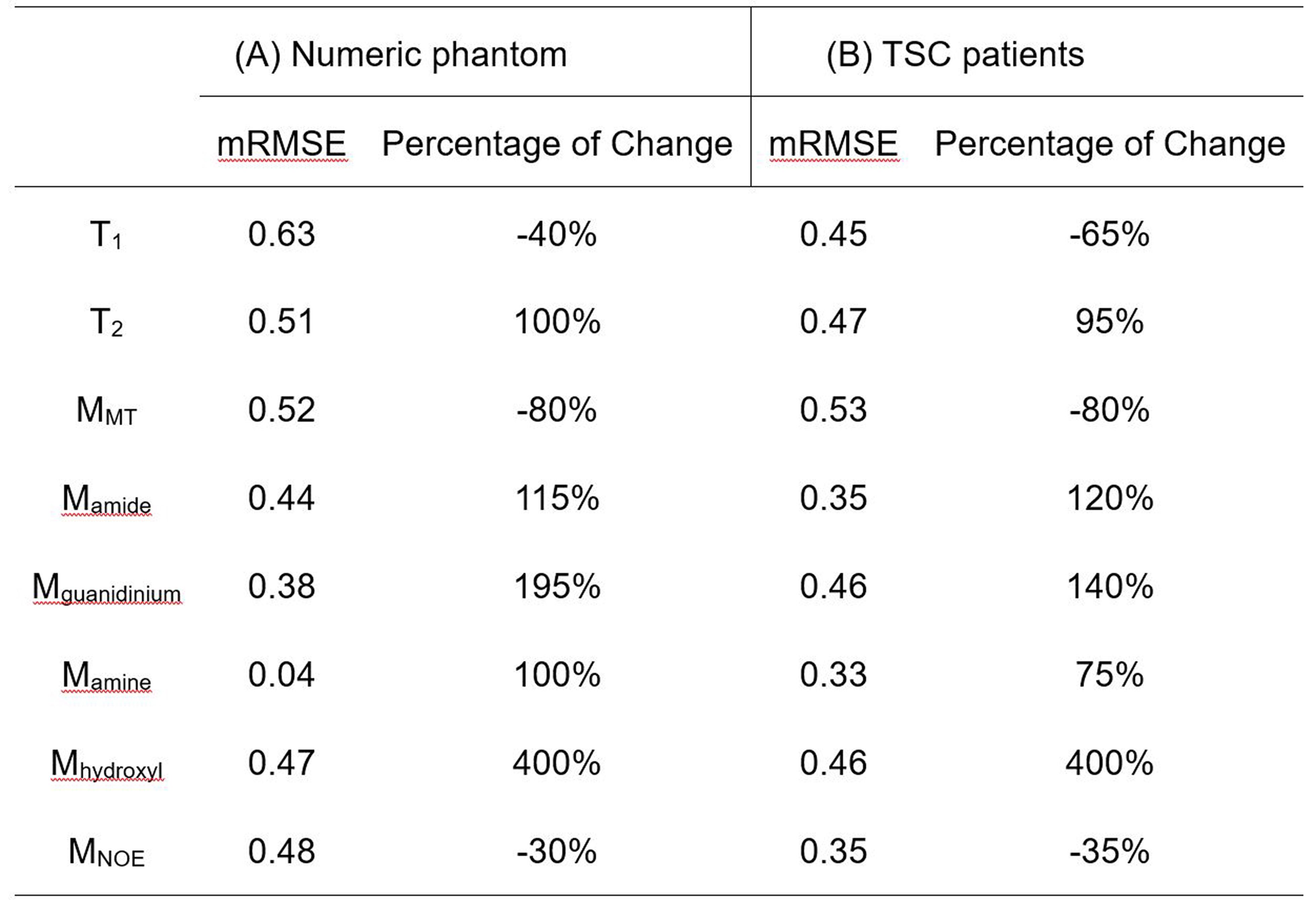Select the -30% value in M_NOE row

point(557,851)
